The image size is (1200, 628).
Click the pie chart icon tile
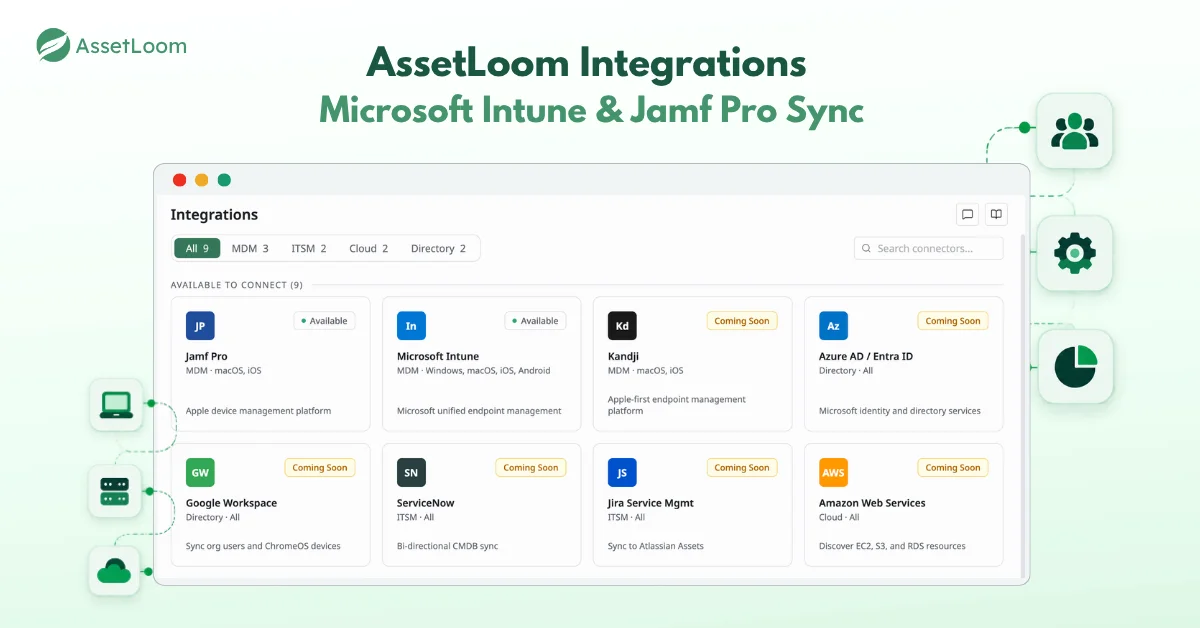(1074, 367)
